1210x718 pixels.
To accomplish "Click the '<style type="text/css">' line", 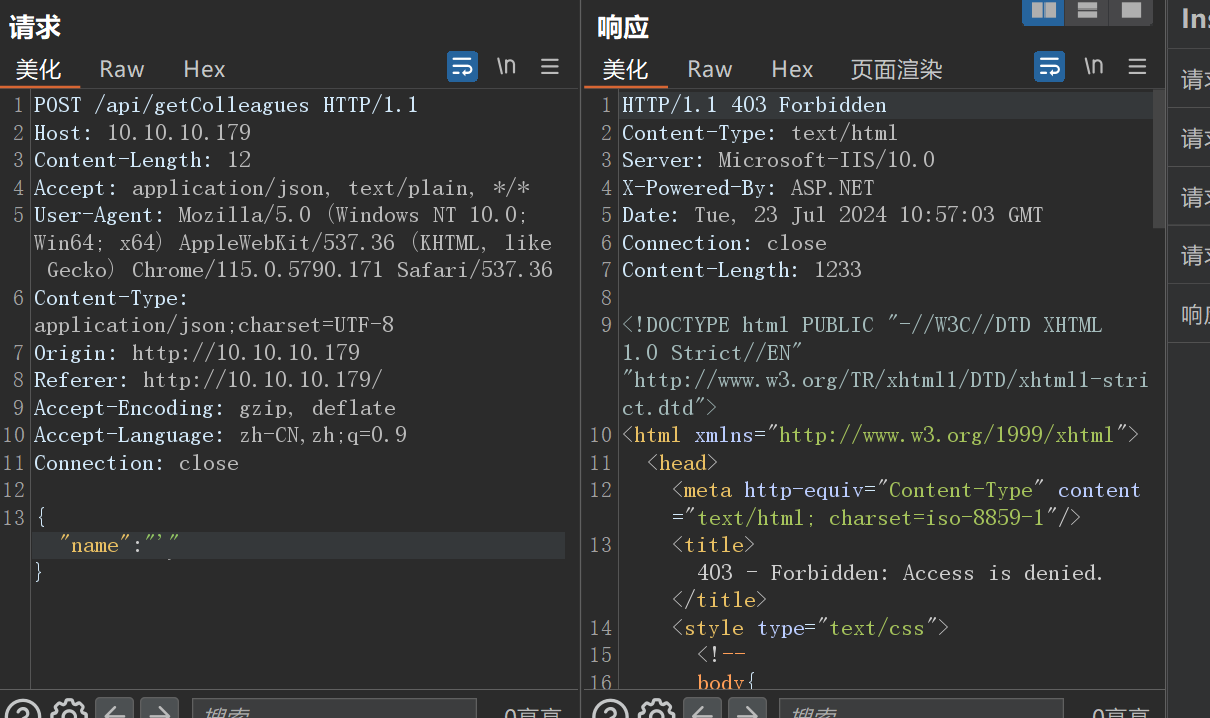I will pyautogui.click(x=810, y=628).
